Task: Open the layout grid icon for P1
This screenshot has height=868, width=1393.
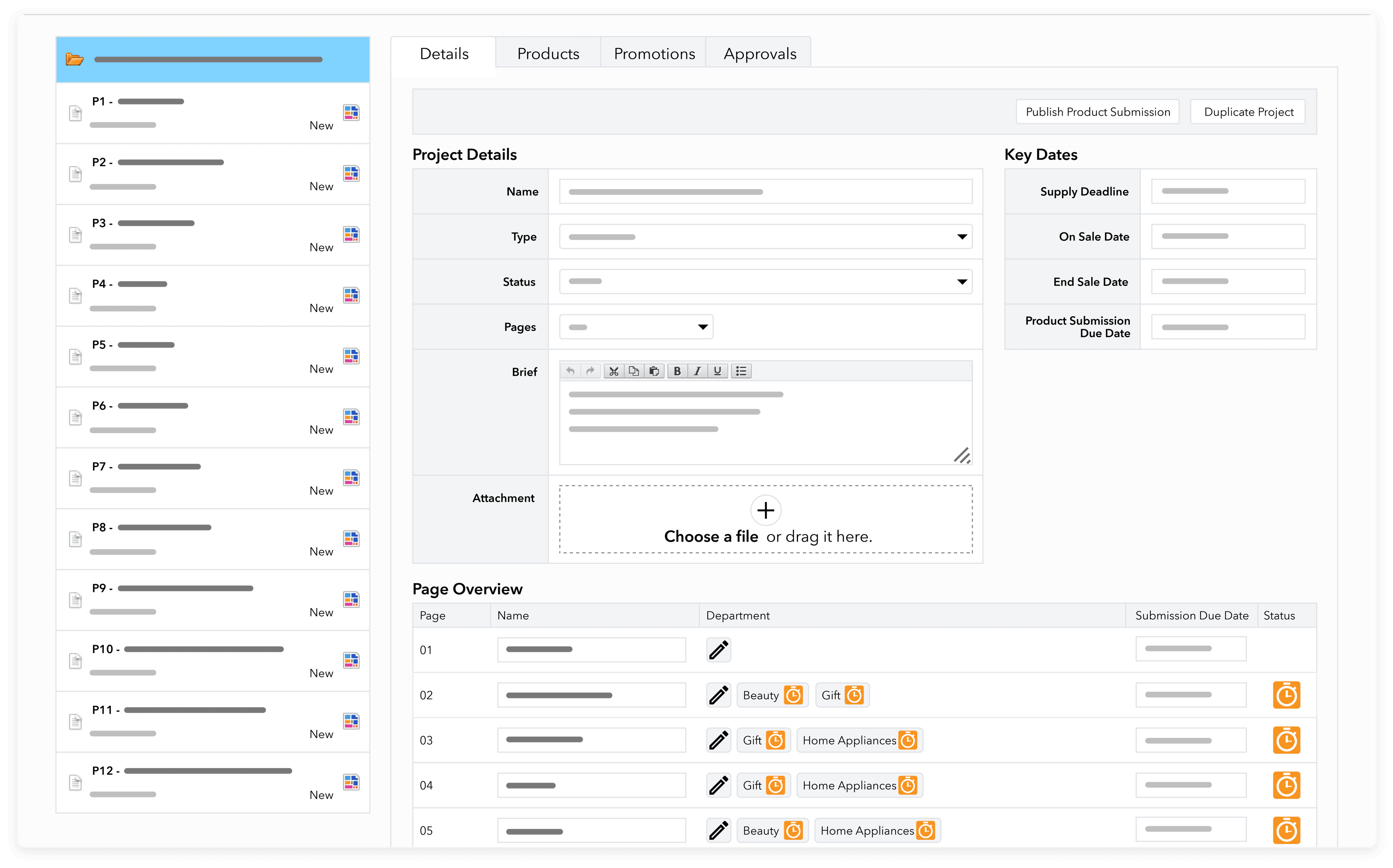Action: point(352,112)
